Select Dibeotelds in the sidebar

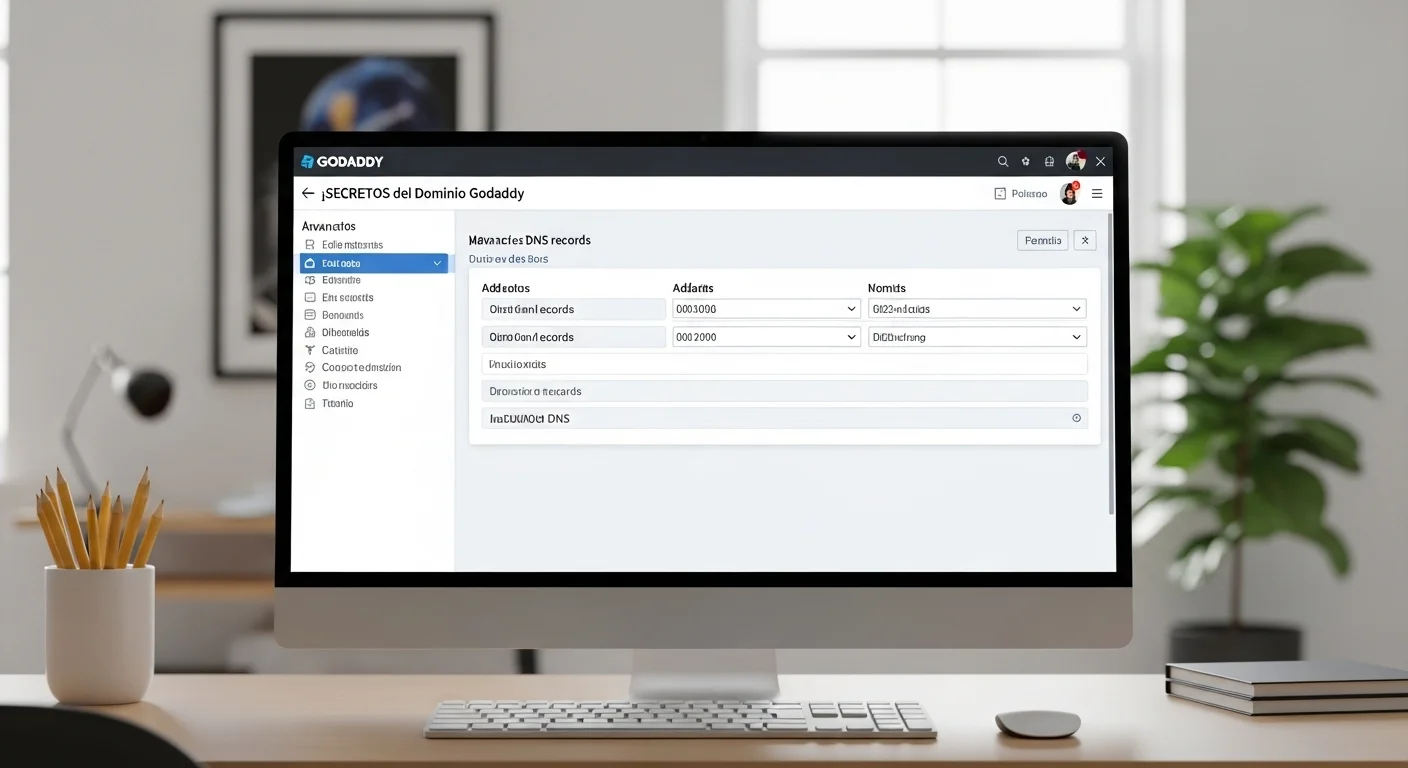345,332
